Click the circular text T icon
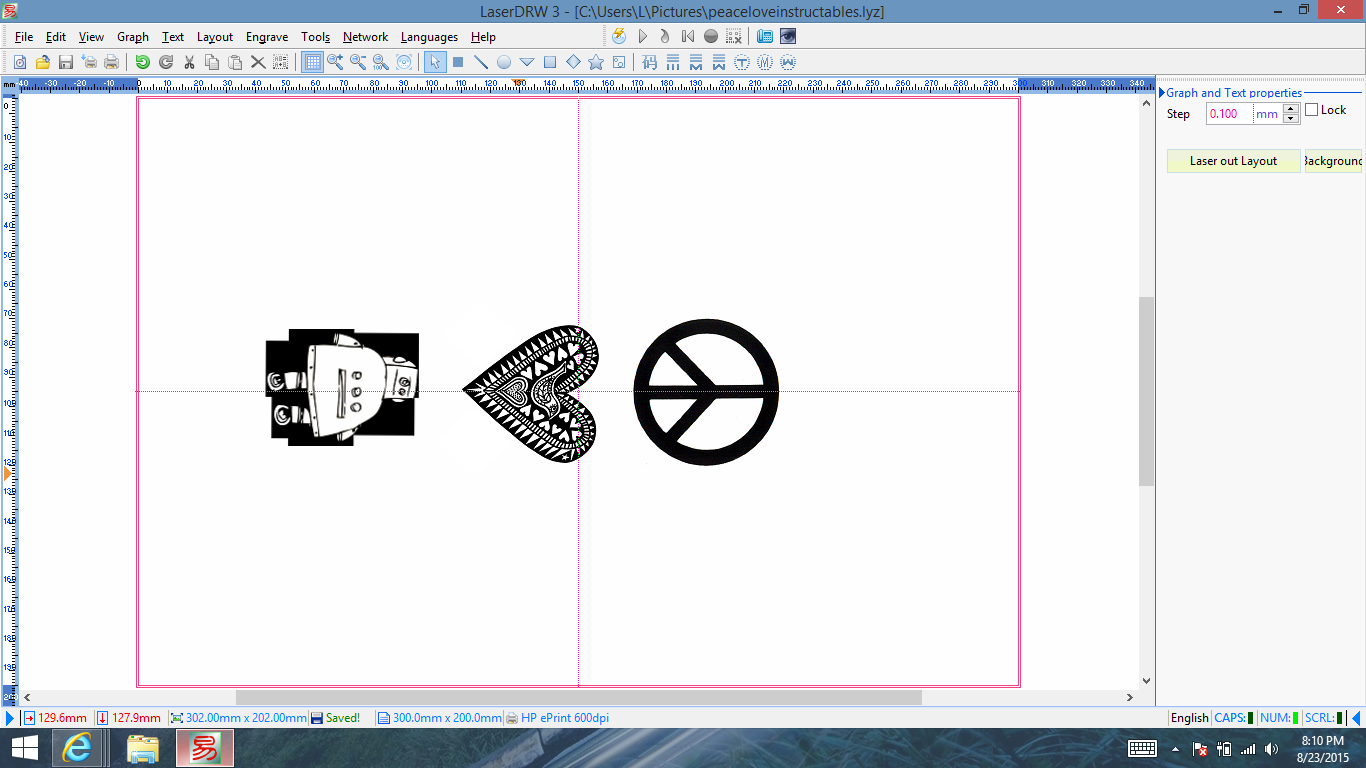This screenshot has width=1366, height=768. click(742, 62)
